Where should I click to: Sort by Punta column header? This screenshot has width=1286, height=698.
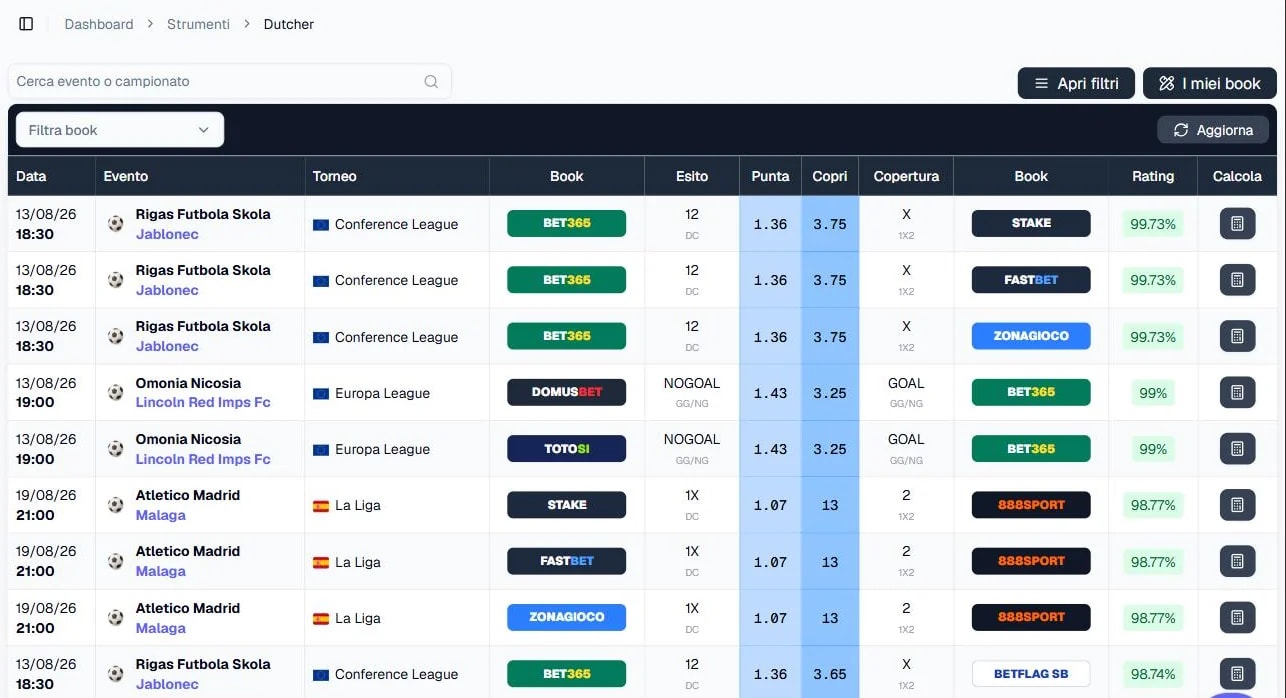(770, 176)
